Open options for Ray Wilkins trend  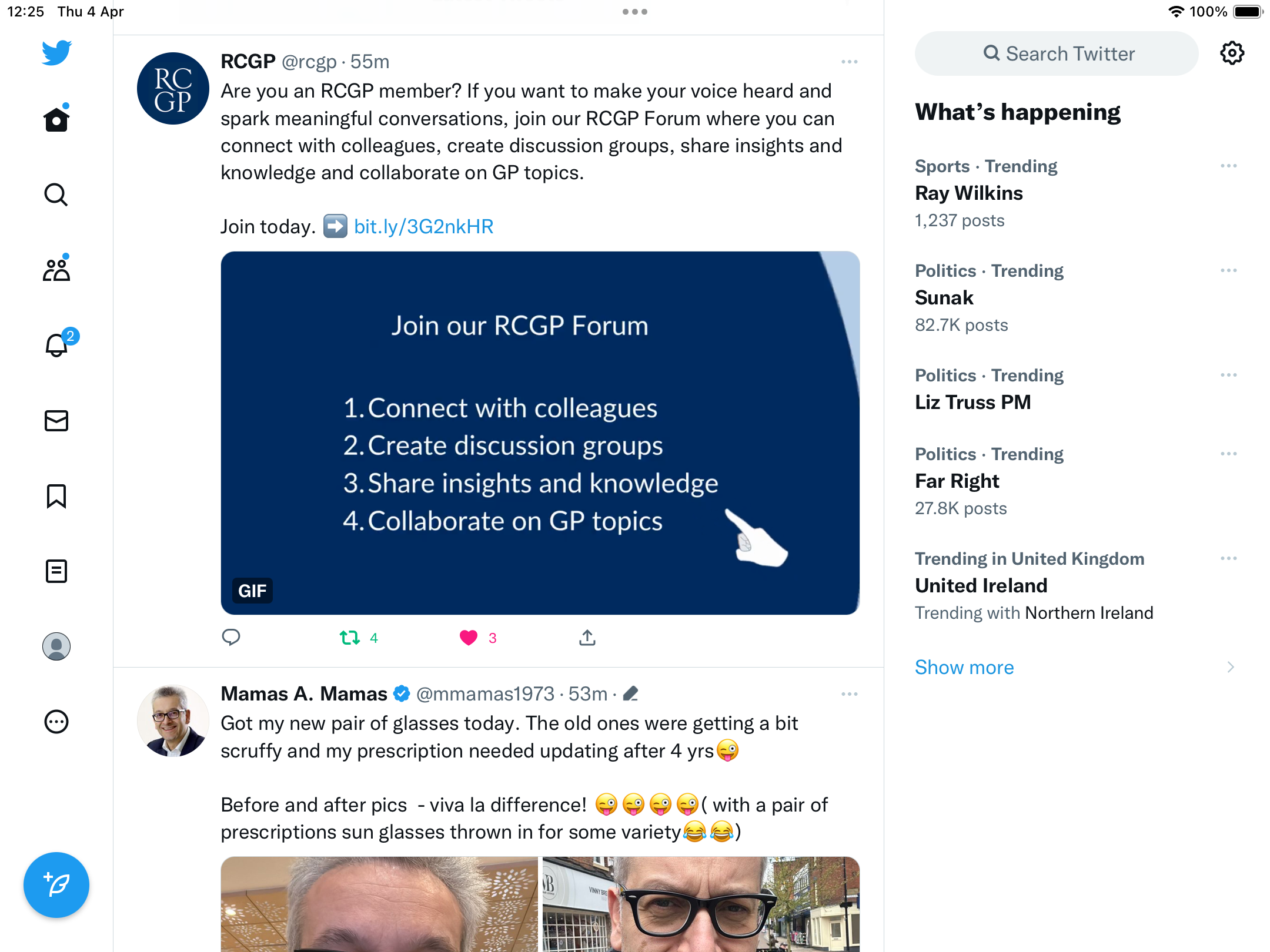point(1229,166)
